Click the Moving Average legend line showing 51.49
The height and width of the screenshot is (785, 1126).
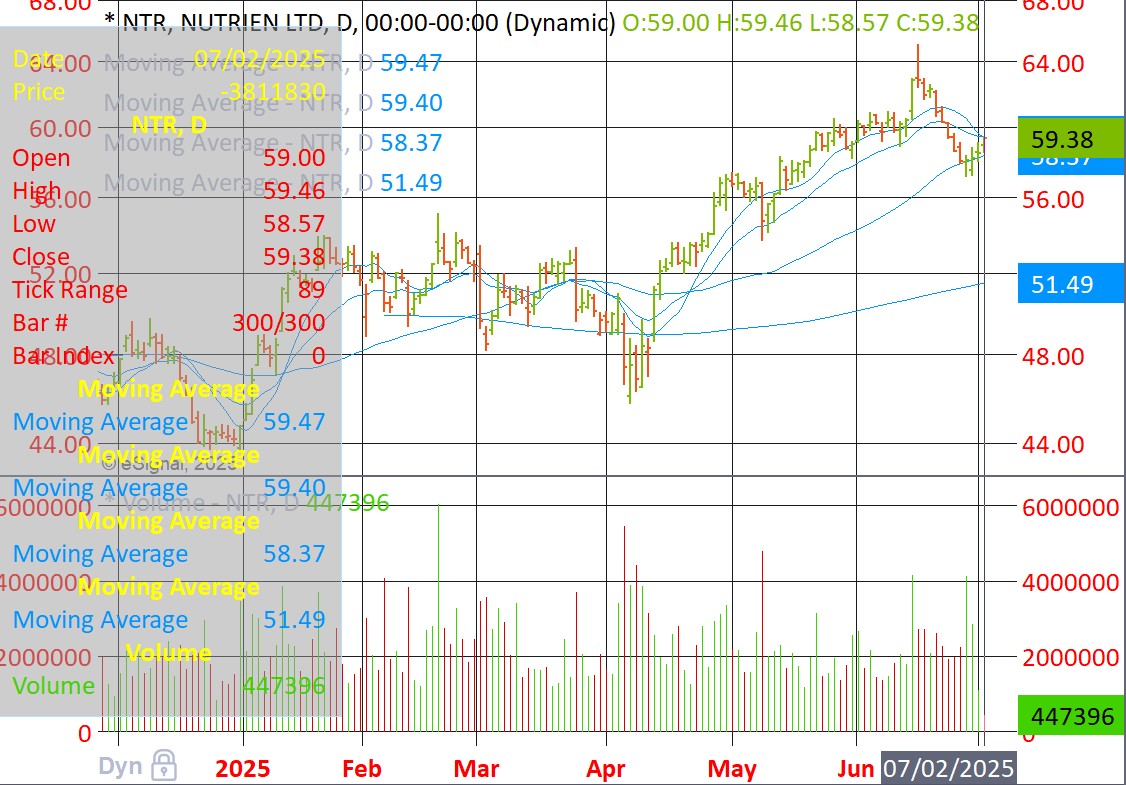tap(273, 182)
